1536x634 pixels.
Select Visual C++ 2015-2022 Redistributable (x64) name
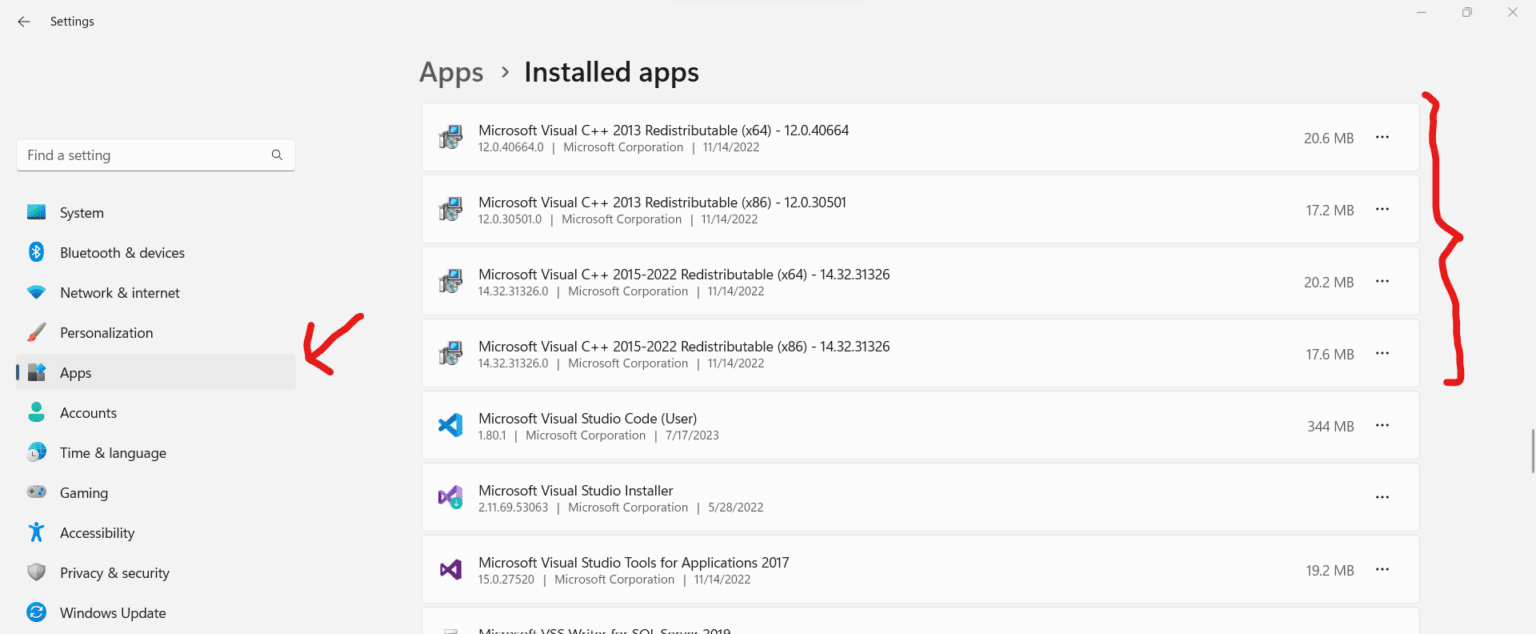[x=684, y=274]
